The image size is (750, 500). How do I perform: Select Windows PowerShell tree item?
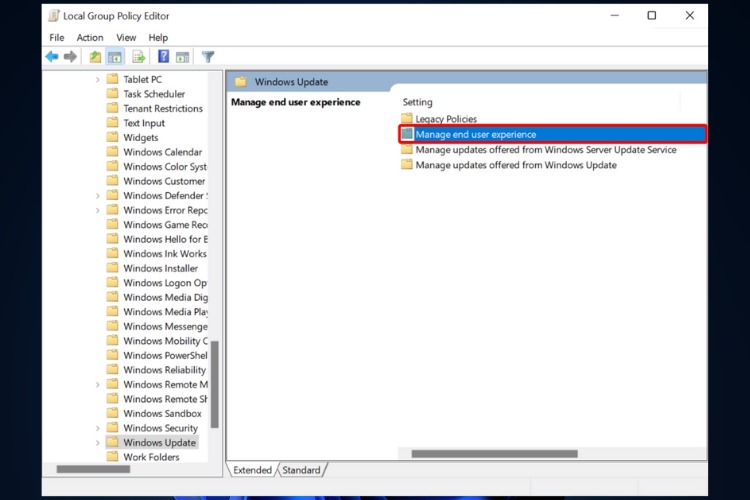[x=165, y=356]
